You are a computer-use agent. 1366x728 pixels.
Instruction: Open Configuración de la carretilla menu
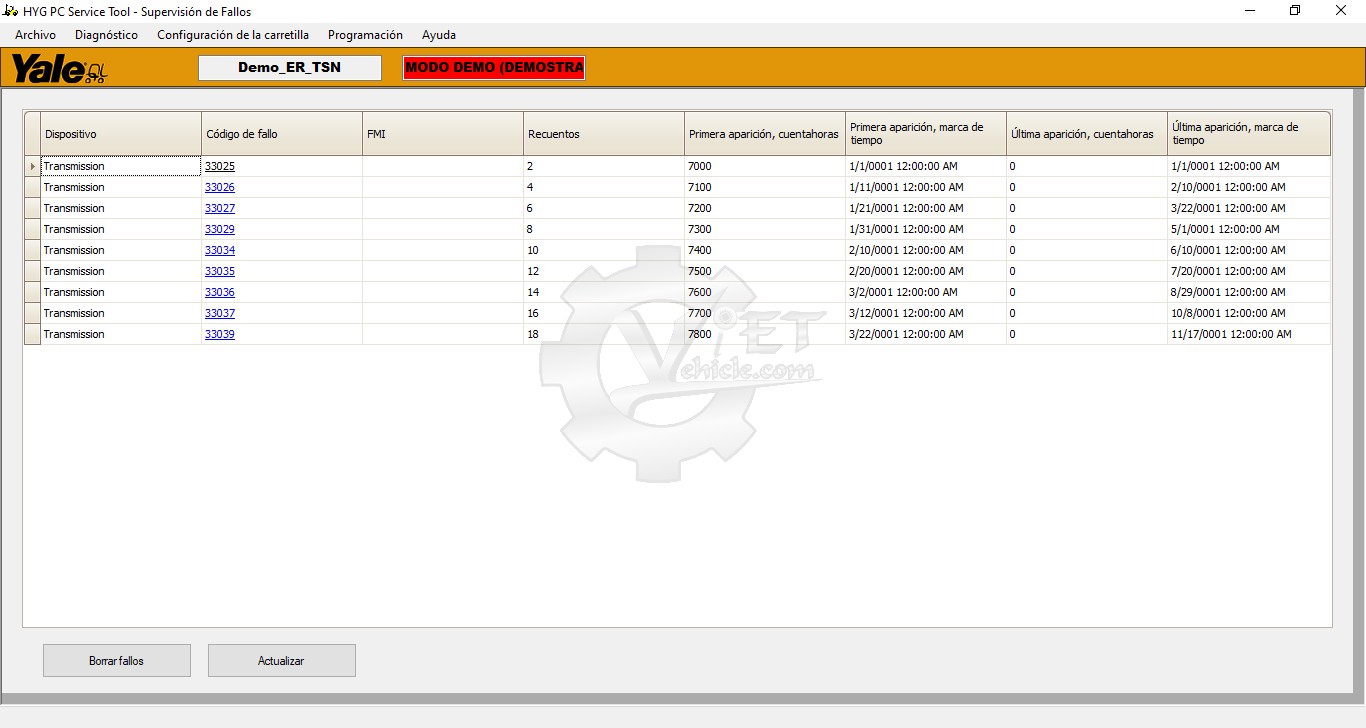pos(232,35)
